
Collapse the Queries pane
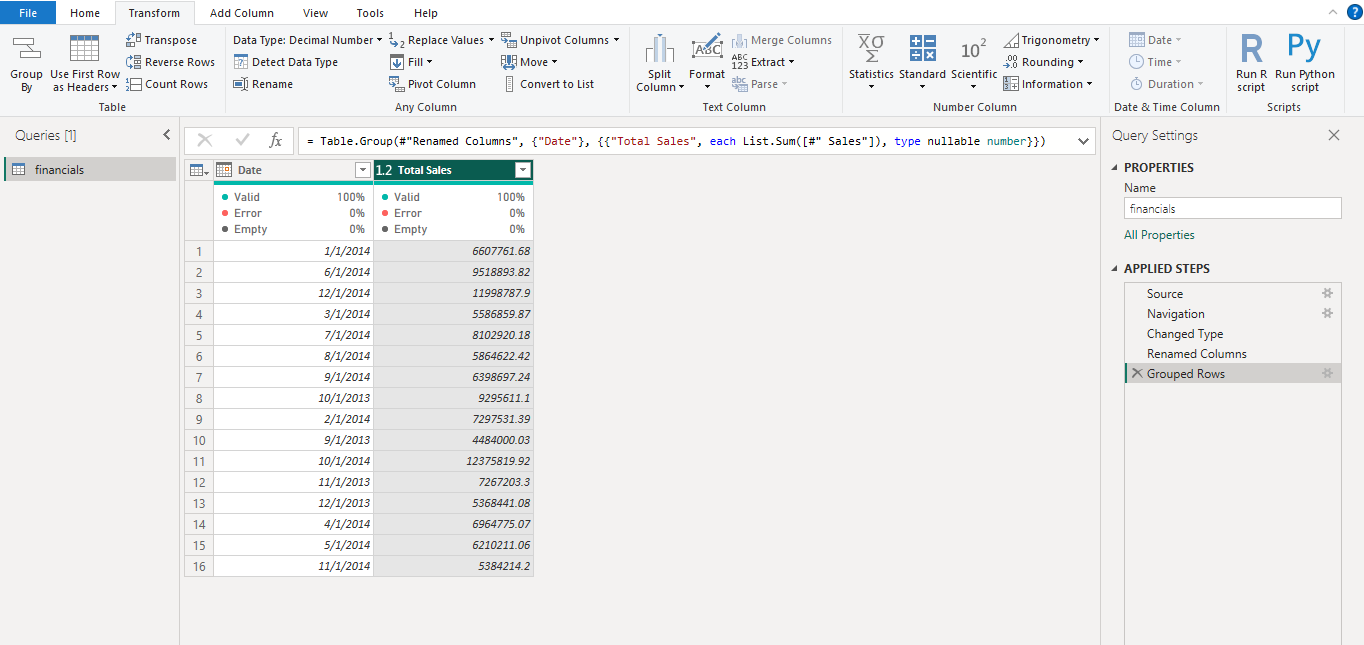166,135
